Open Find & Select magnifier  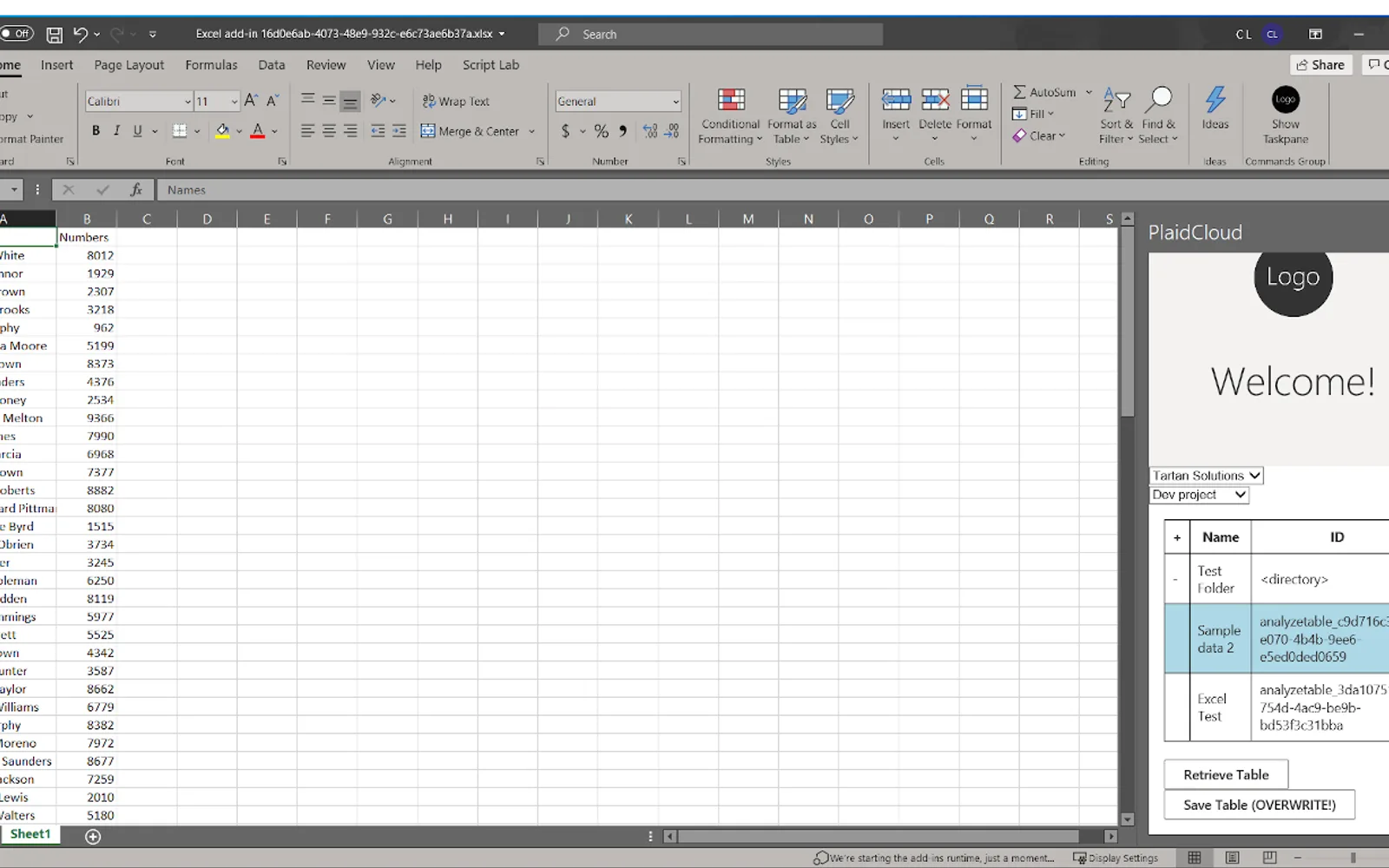[x=1159, y=115]
